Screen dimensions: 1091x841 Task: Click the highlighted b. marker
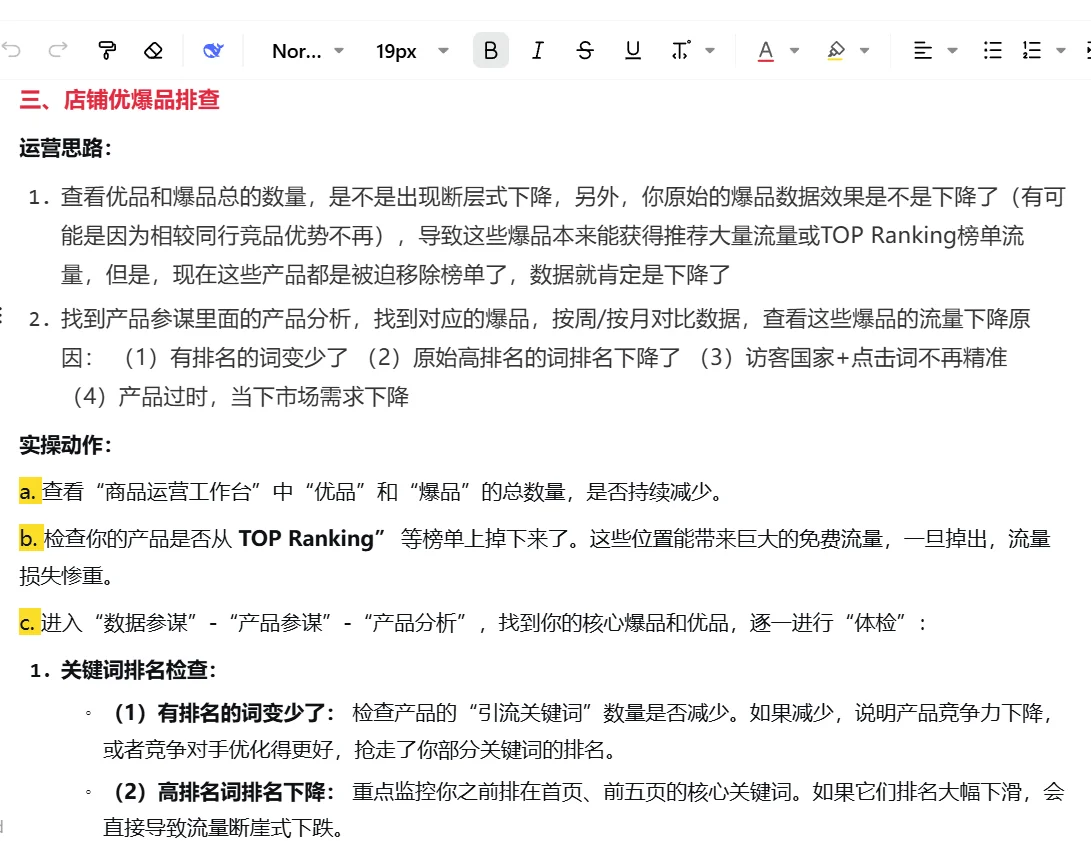[x=29, y=538]
